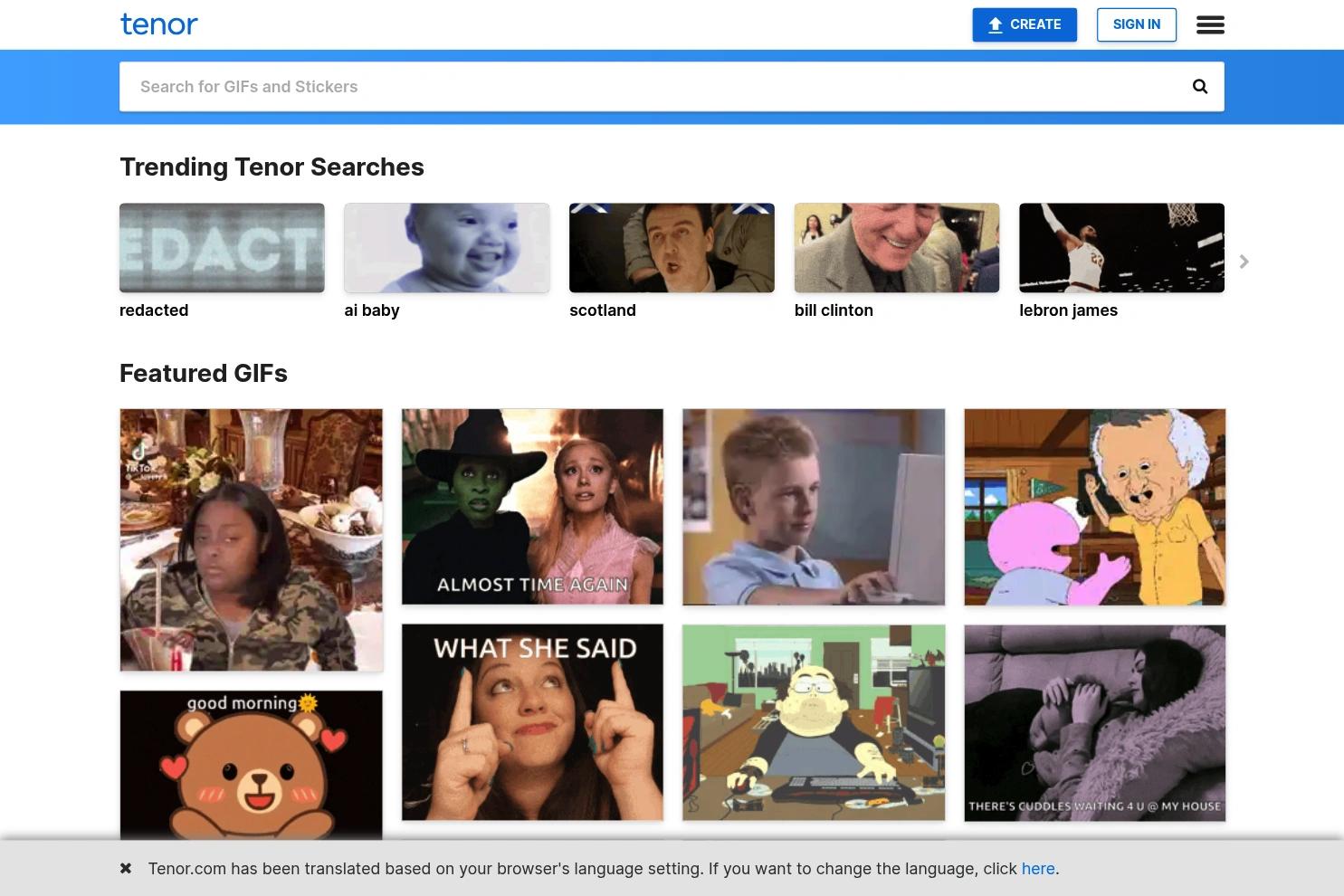The height and width of the screenshot is (896, 1344).
Task: Follow the 'here' language change link
Action: click(x=1038, y=869)
